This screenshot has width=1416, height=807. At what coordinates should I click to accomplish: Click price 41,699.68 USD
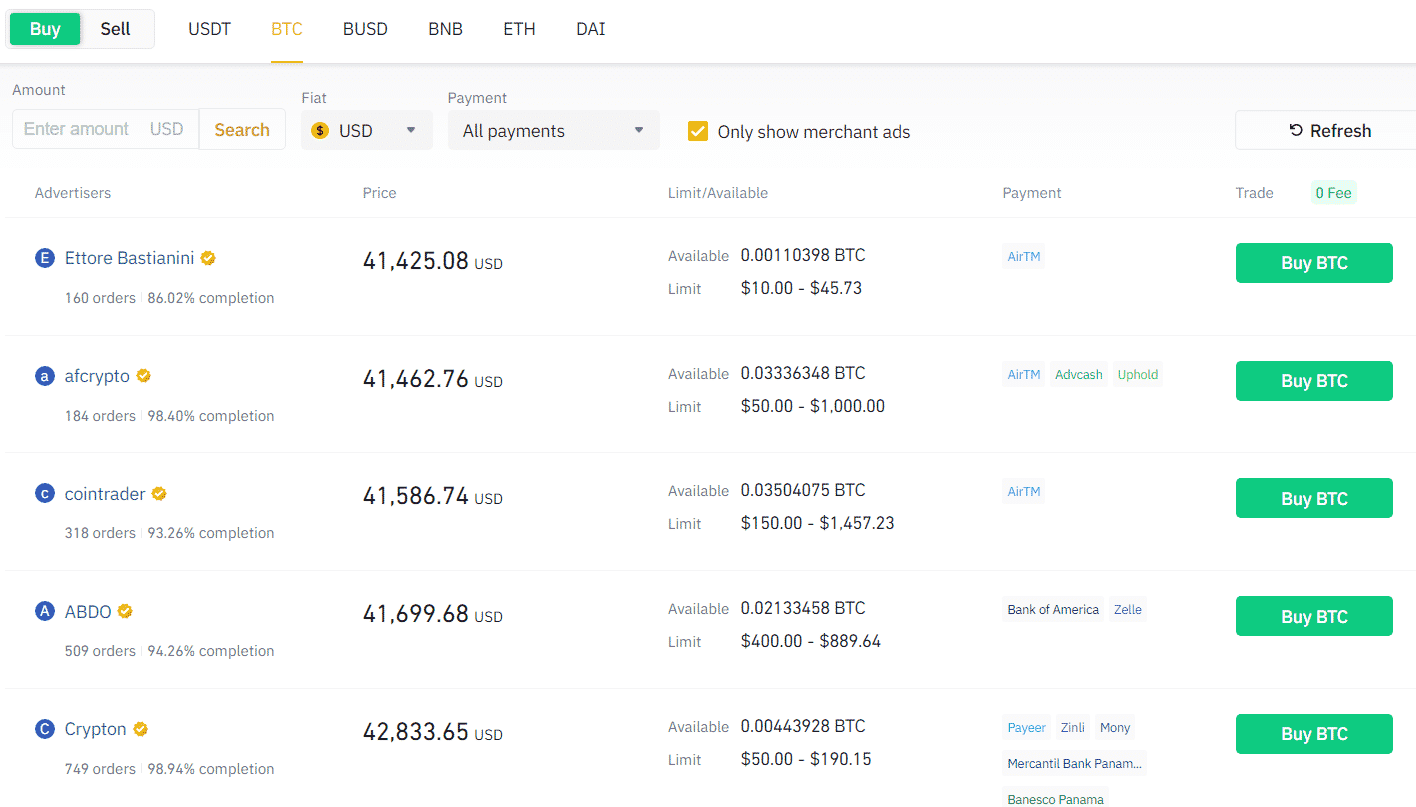(433, 615)
